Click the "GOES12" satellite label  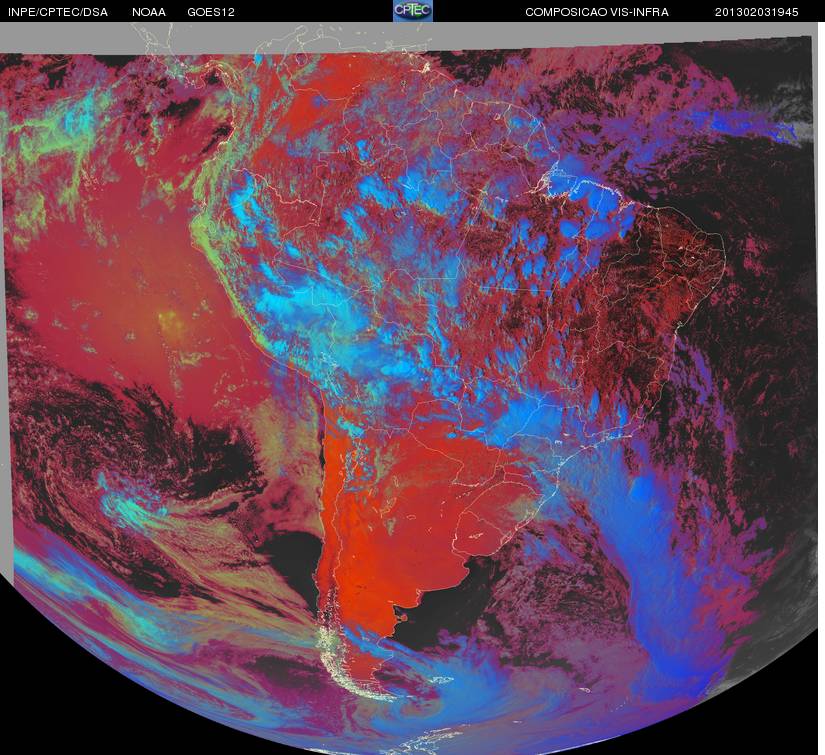211,12
